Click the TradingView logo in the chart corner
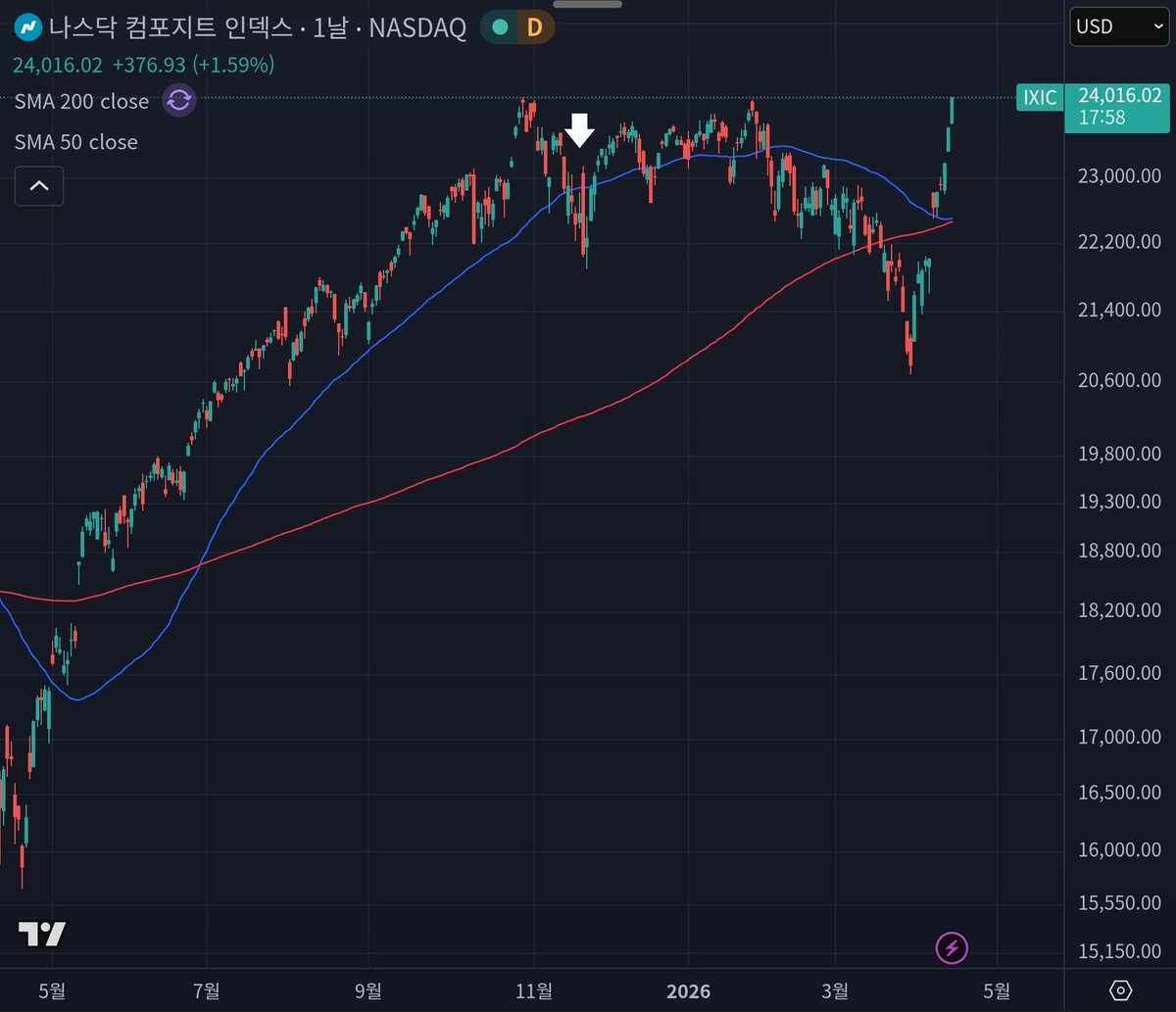1176x1012 pixels. [x=42, y=934]
